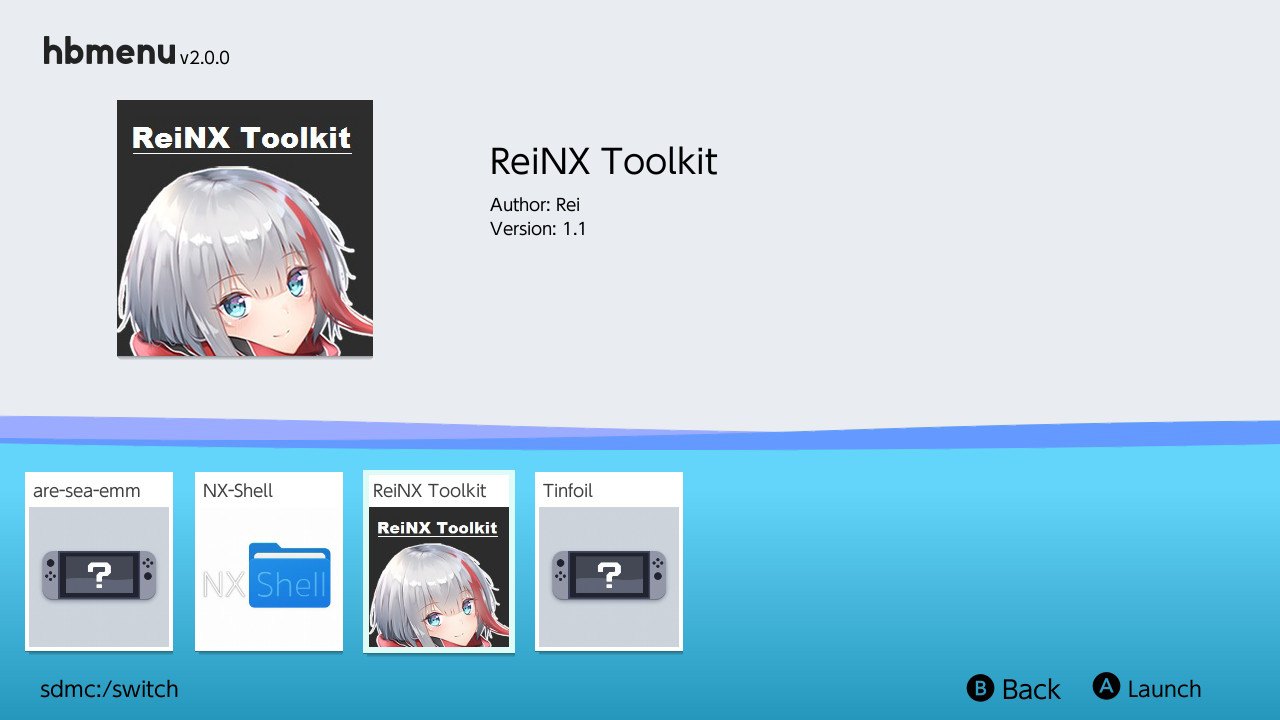The height and width of the screenshot is (720, 1280).
Task: Open the are-sea-emm homebrew tile
Action: [x=99, y=561]
